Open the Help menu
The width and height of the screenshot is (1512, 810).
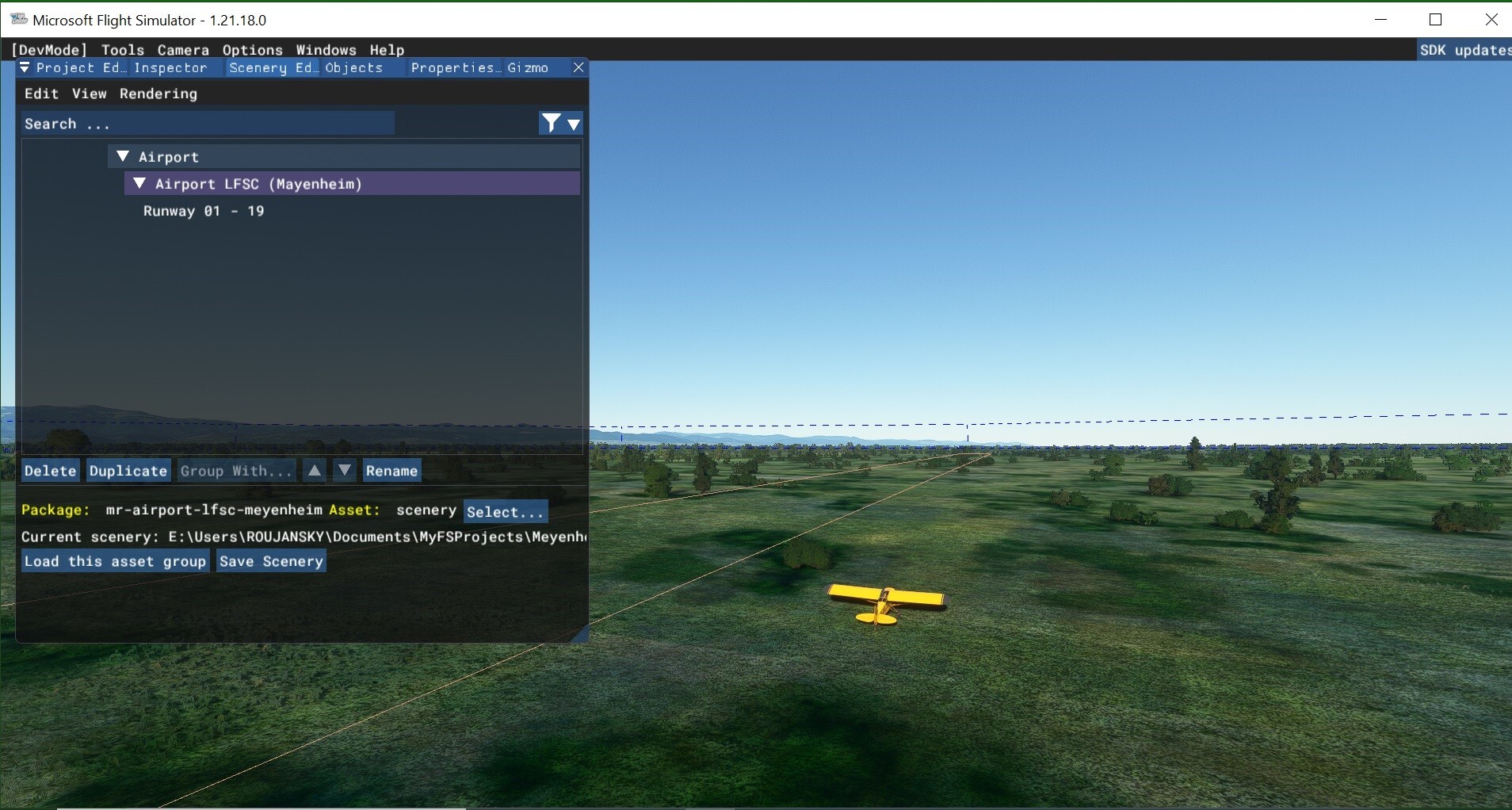point(387,50)
